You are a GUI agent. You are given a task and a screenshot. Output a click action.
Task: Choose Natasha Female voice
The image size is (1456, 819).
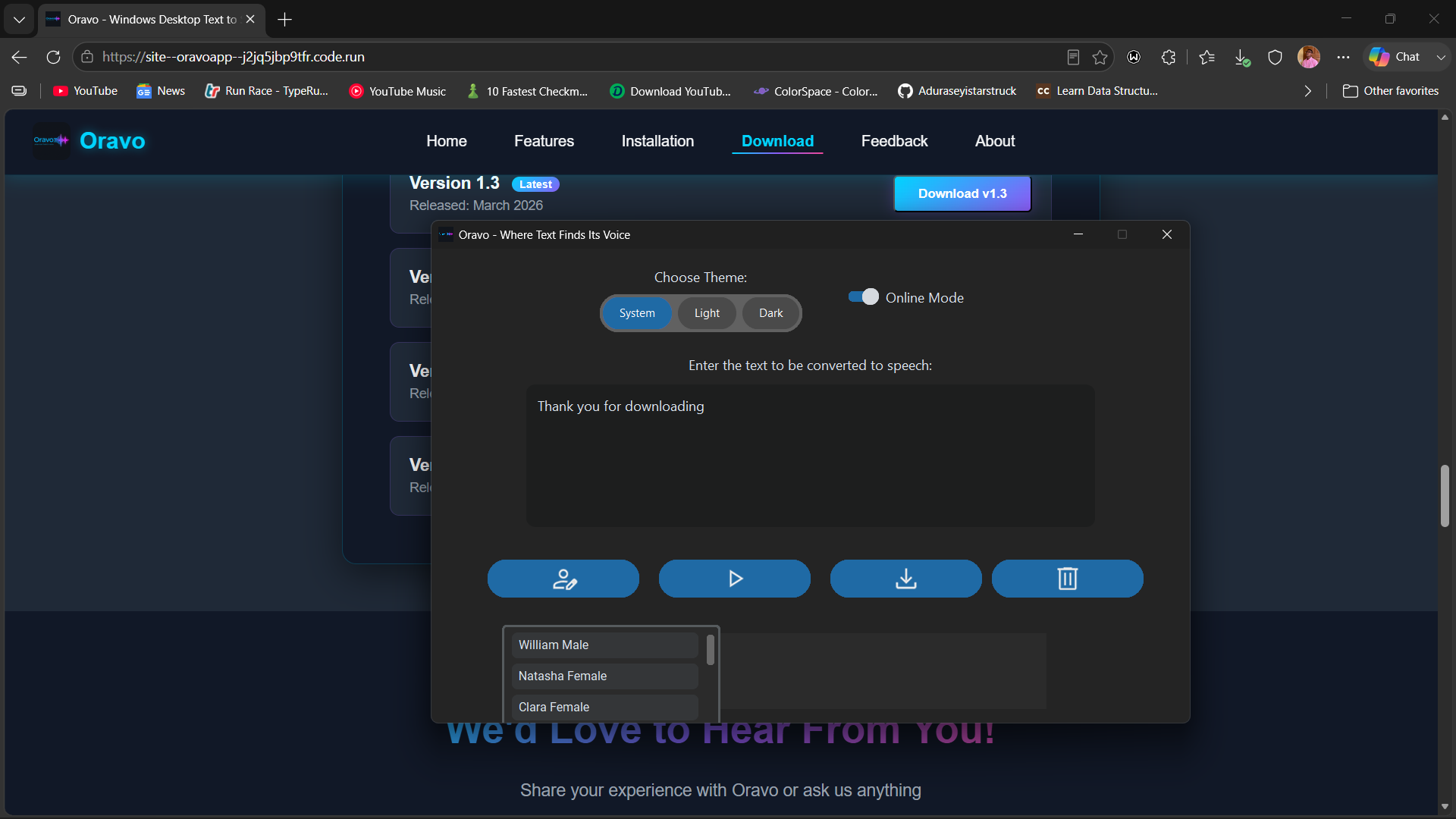pyautogui.click(x=604, y=676)
